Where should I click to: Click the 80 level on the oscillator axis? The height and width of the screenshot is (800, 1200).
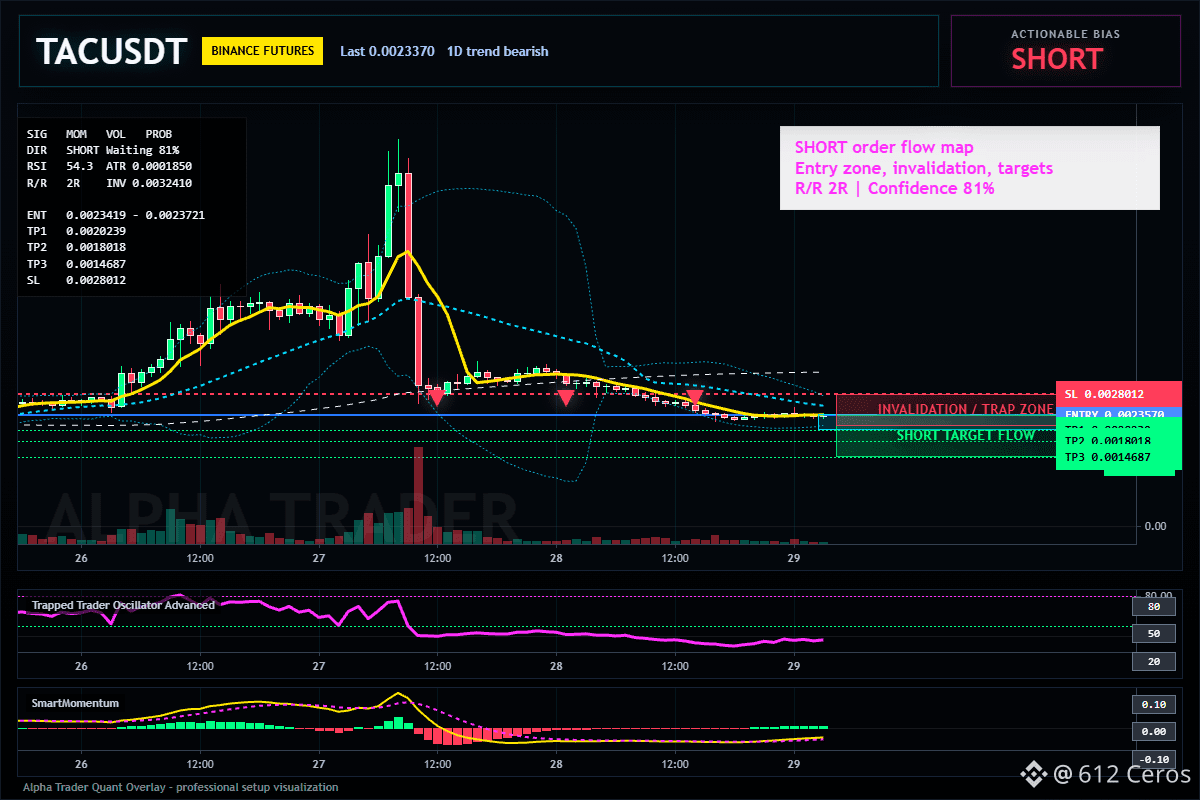(x=1153, y=606)
